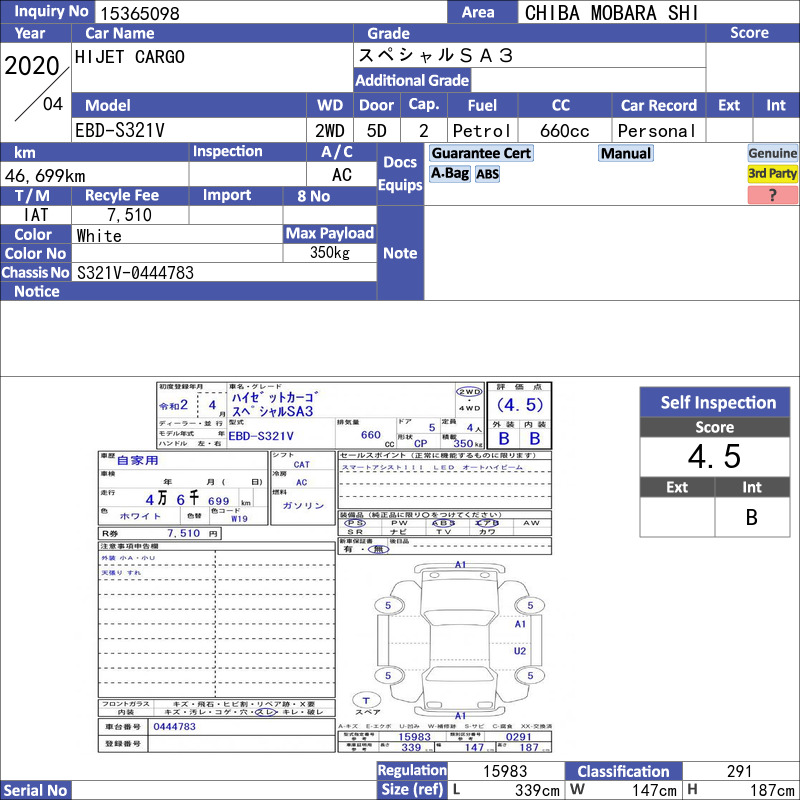
Task: Click the 8 No header label
Action: (x=313, y=196)
